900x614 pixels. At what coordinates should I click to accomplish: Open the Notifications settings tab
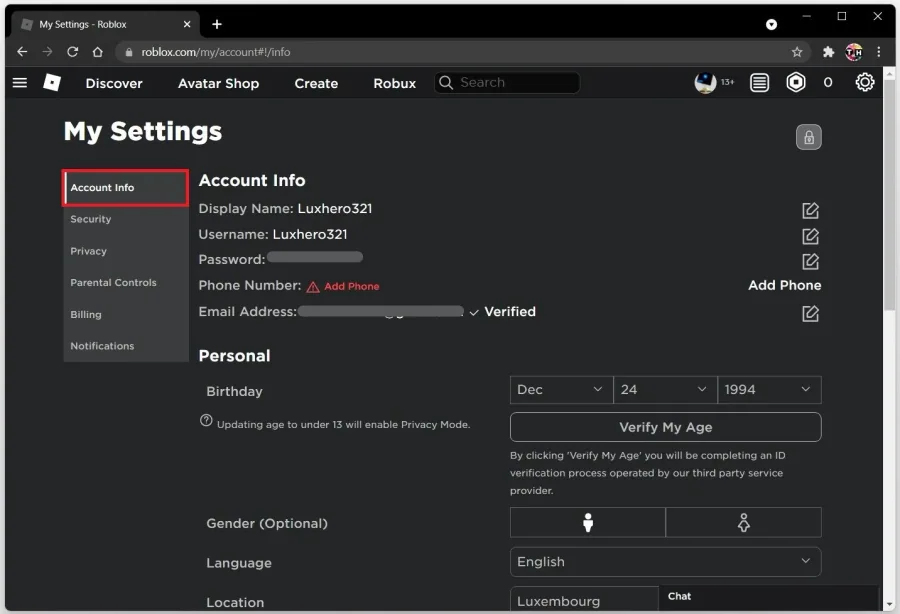[126, 346]
